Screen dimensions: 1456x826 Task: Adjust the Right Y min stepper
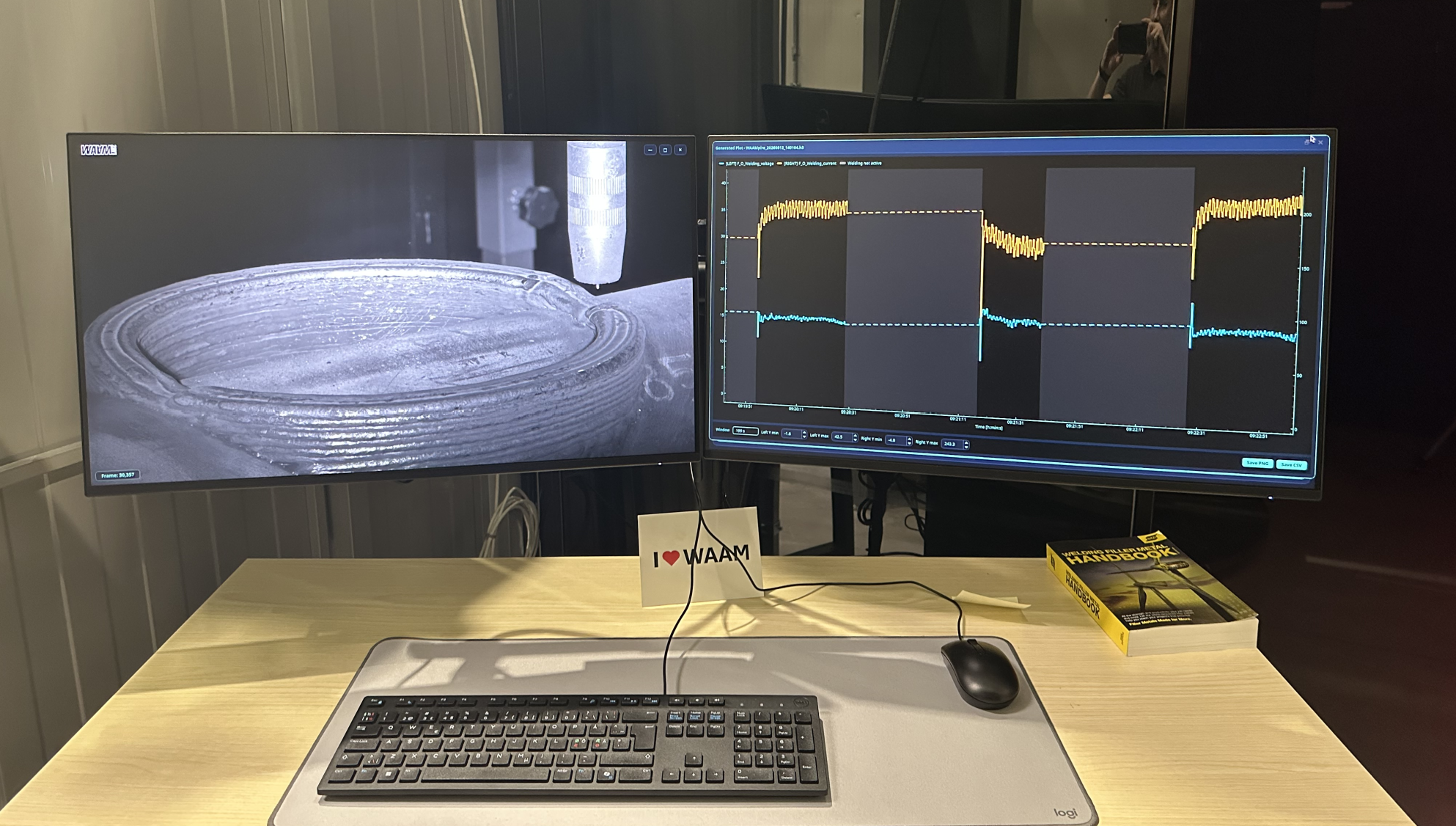909,441
